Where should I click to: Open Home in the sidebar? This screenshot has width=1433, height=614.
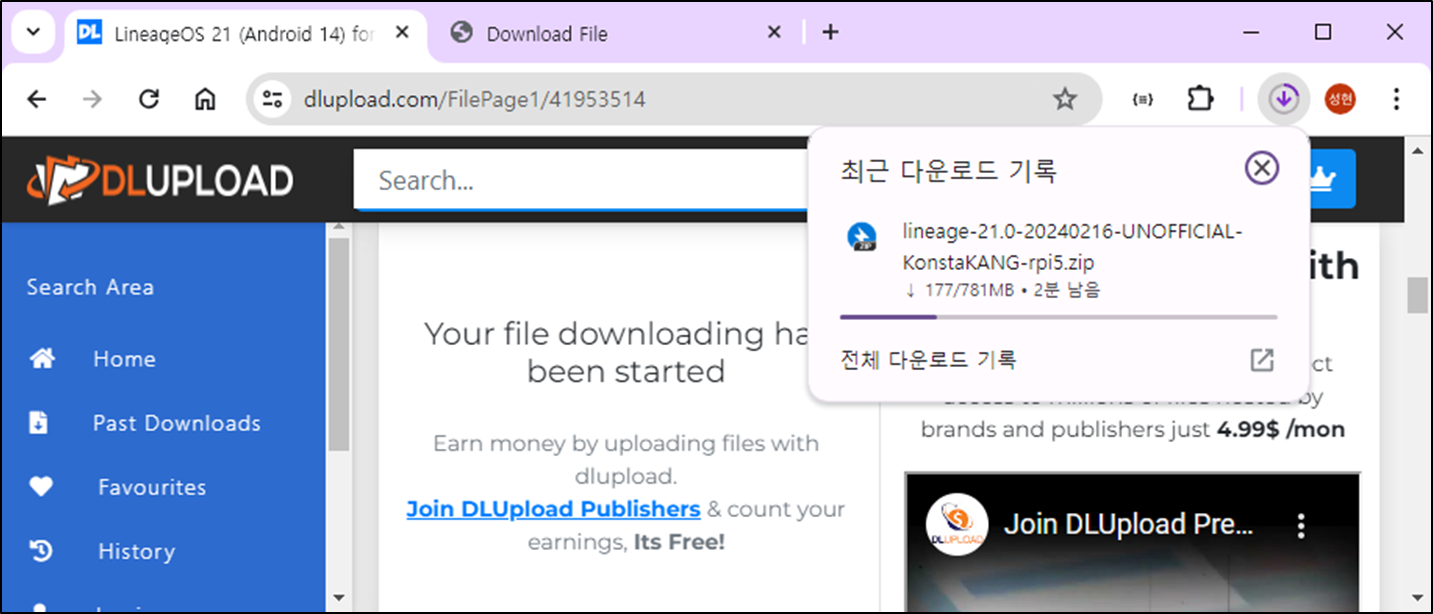pos(124,359)
